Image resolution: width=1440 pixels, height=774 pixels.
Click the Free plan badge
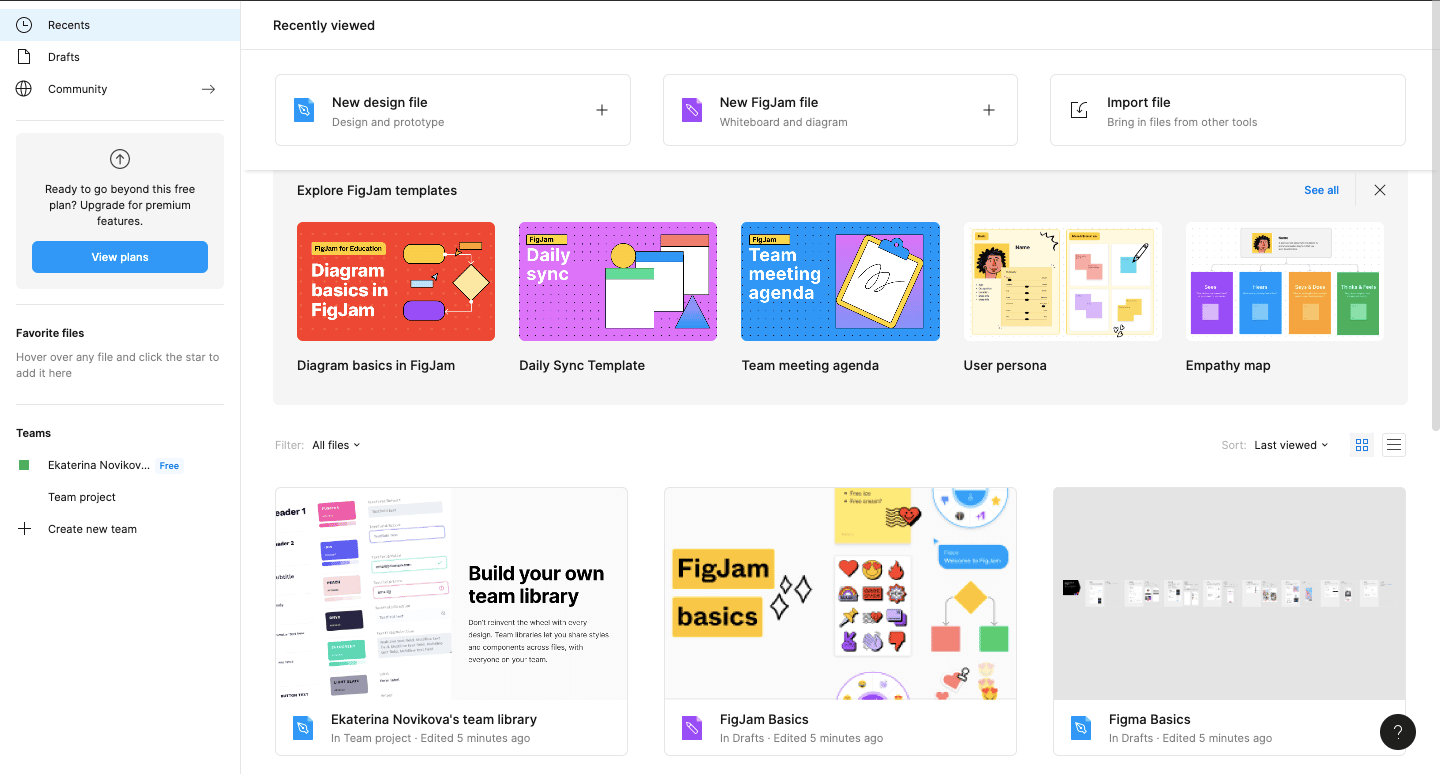coord(170,466)
